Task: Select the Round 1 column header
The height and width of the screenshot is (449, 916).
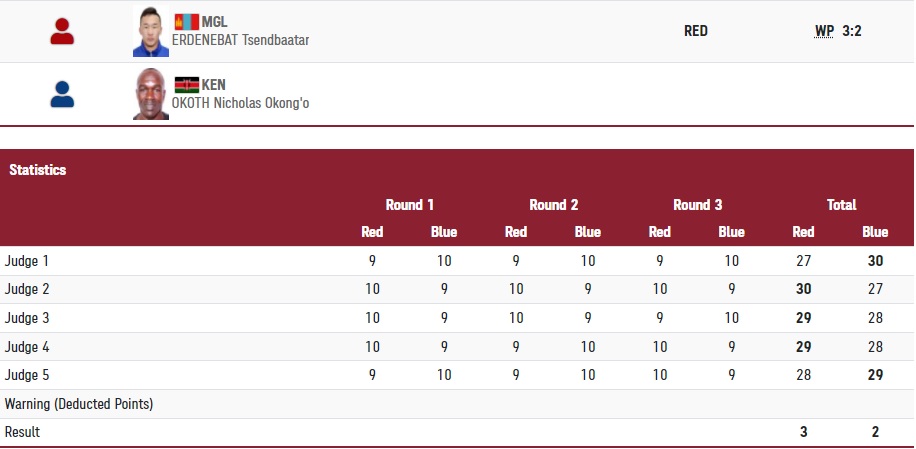Action: pos(410,205)
